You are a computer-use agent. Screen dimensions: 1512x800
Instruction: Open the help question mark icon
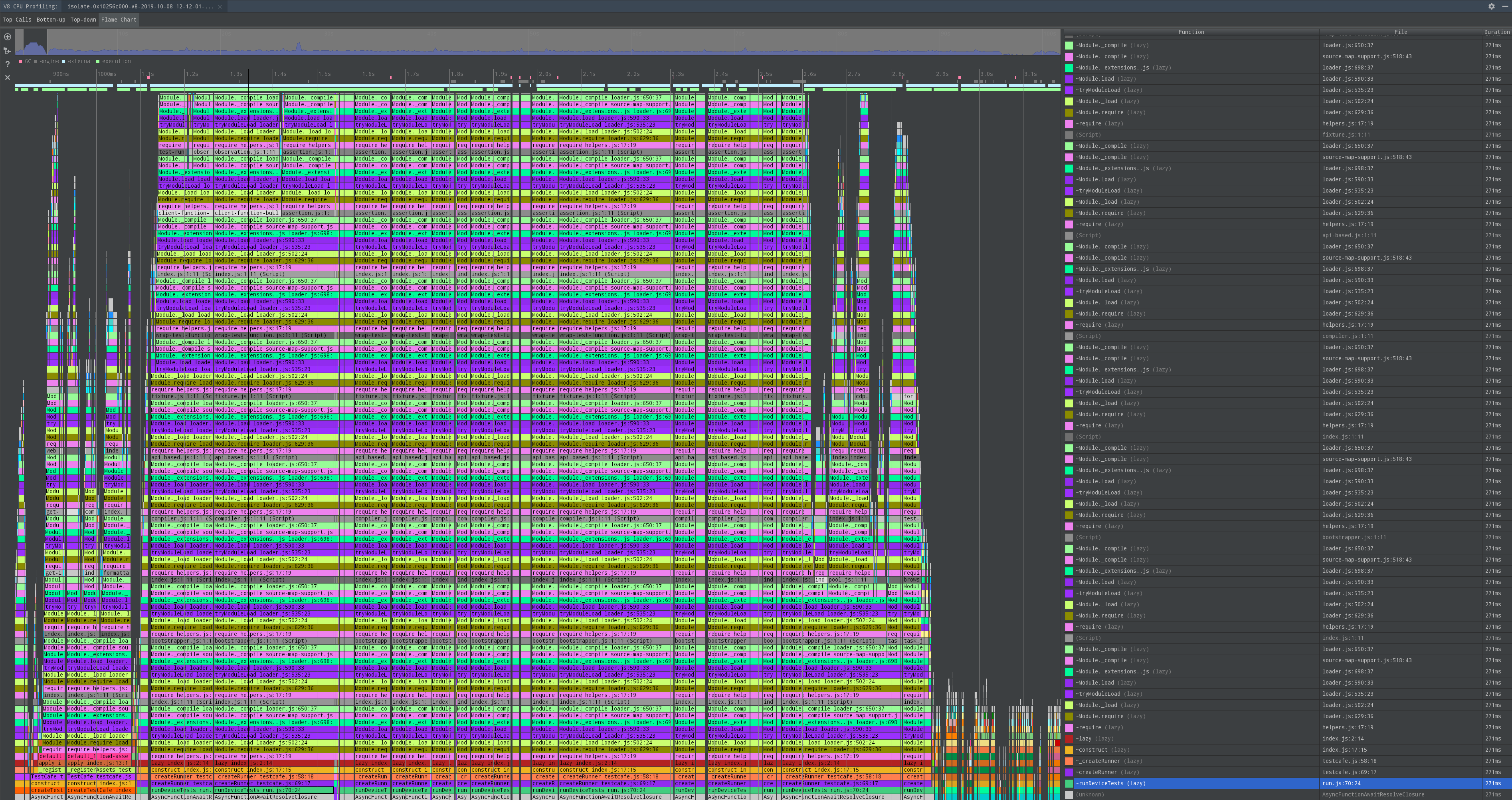click(x=8, y=64)
